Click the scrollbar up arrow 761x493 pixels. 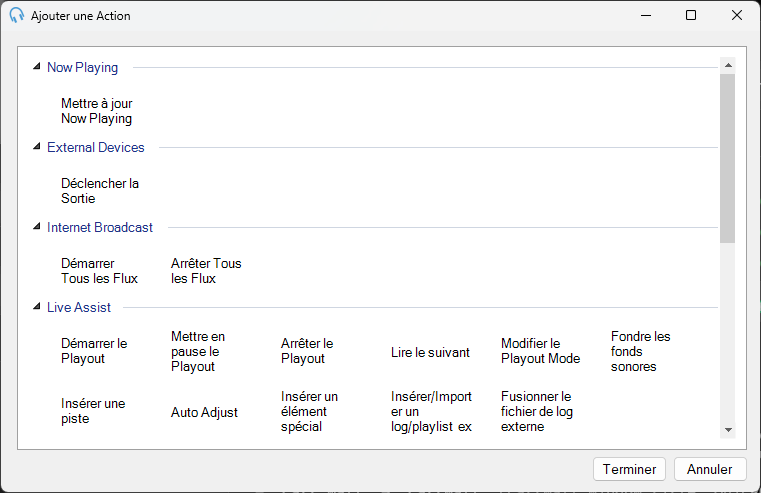728,65
